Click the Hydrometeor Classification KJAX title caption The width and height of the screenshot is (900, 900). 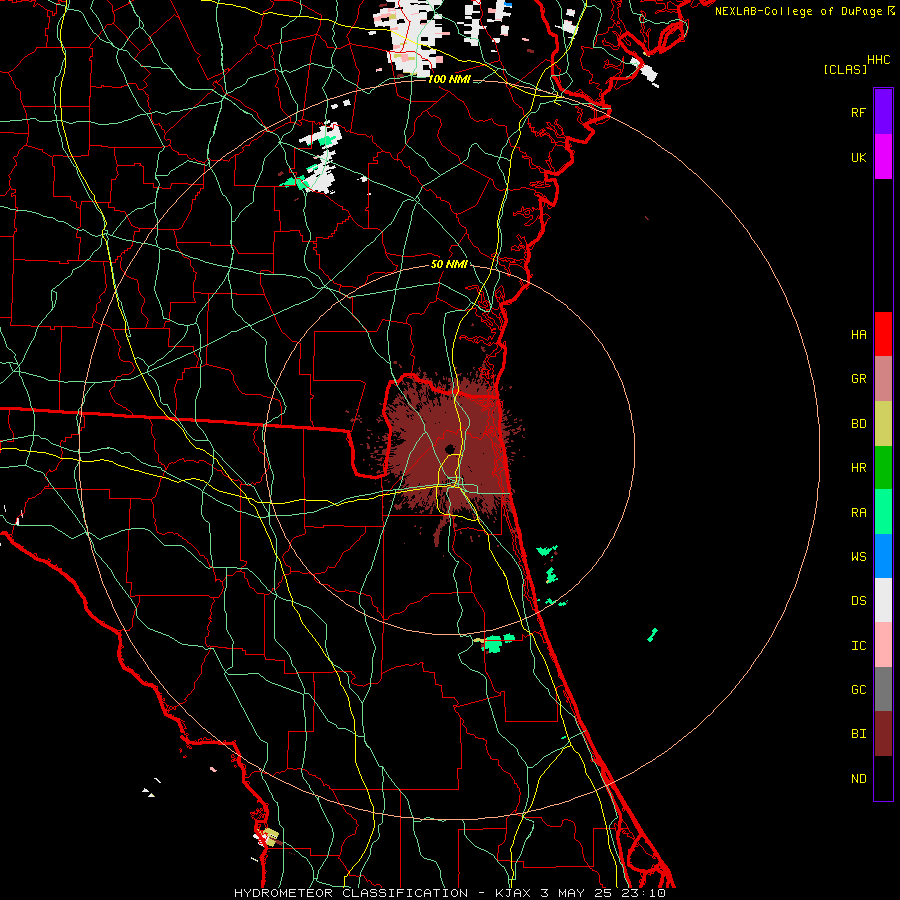[449, 893]
